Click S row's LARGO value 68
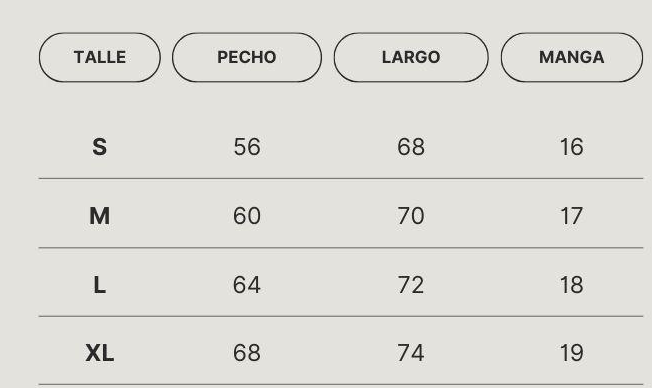 pyautogui.click(x=411, y=147)
